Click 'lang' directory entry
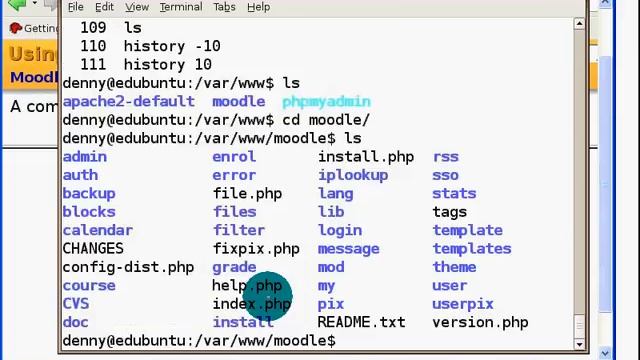 point(336,193)
